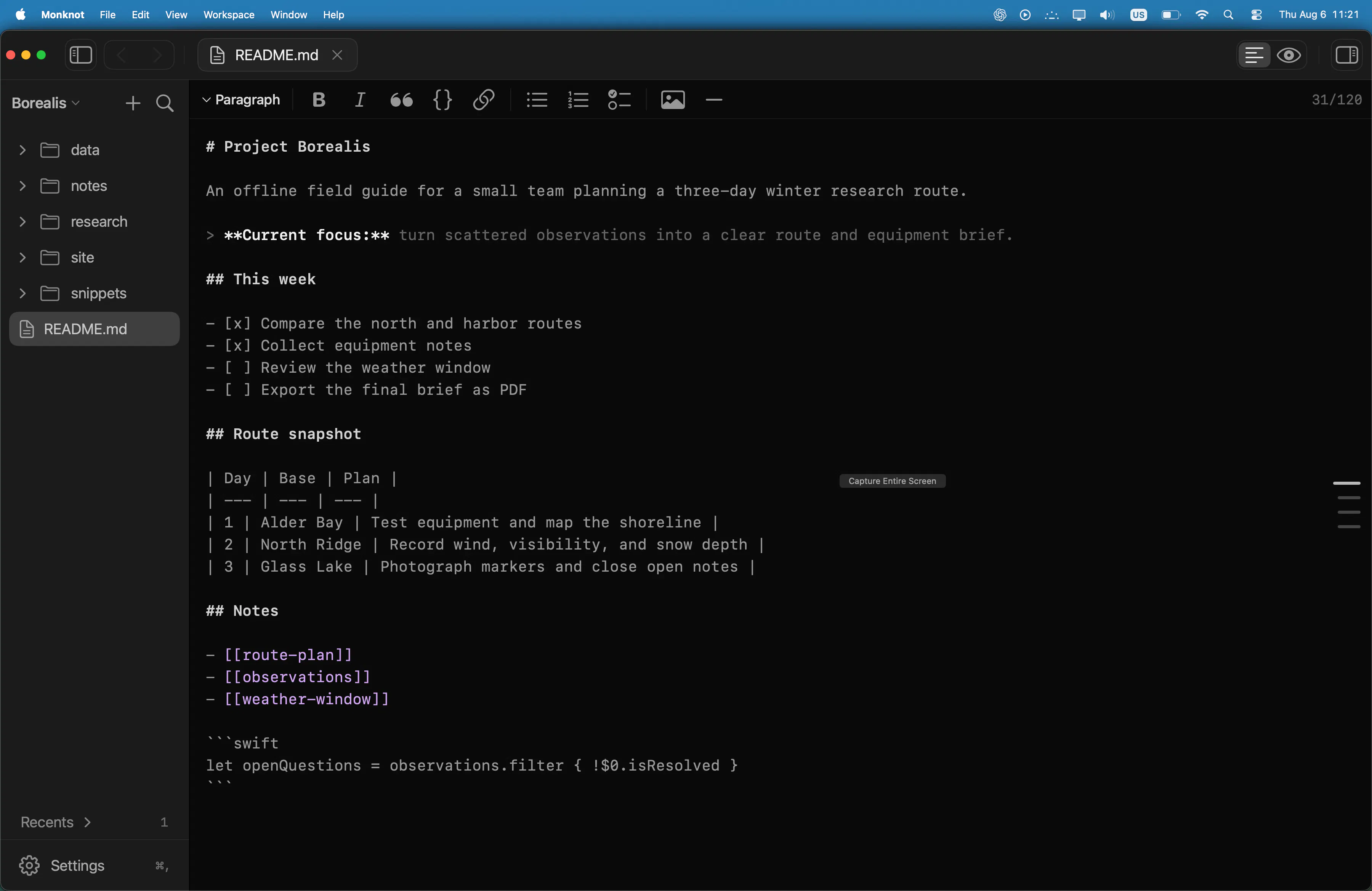
Task: Open the Paragraph style dropdown
Action: coord(242,100)
